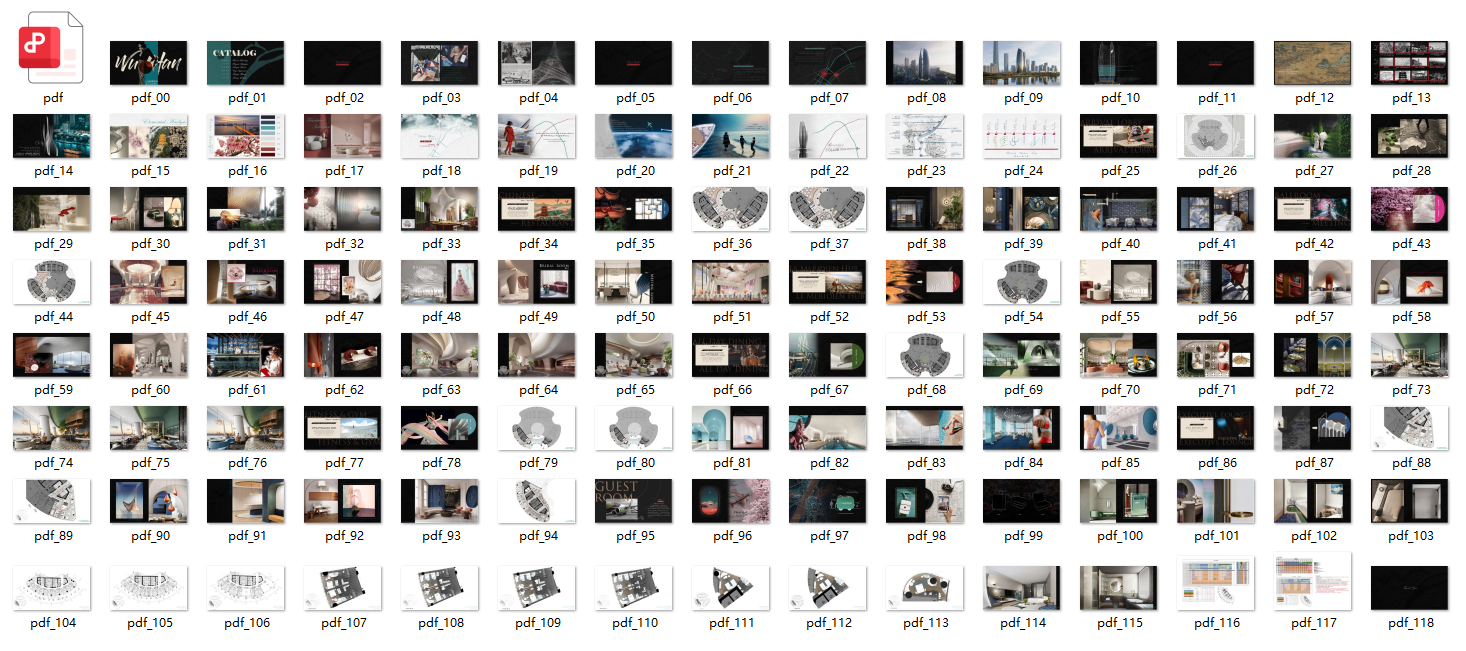Select the pdf_61 thumbnail
This screenshot has width=1466, height=651.
pyautogui.click(x=246, y=355)
